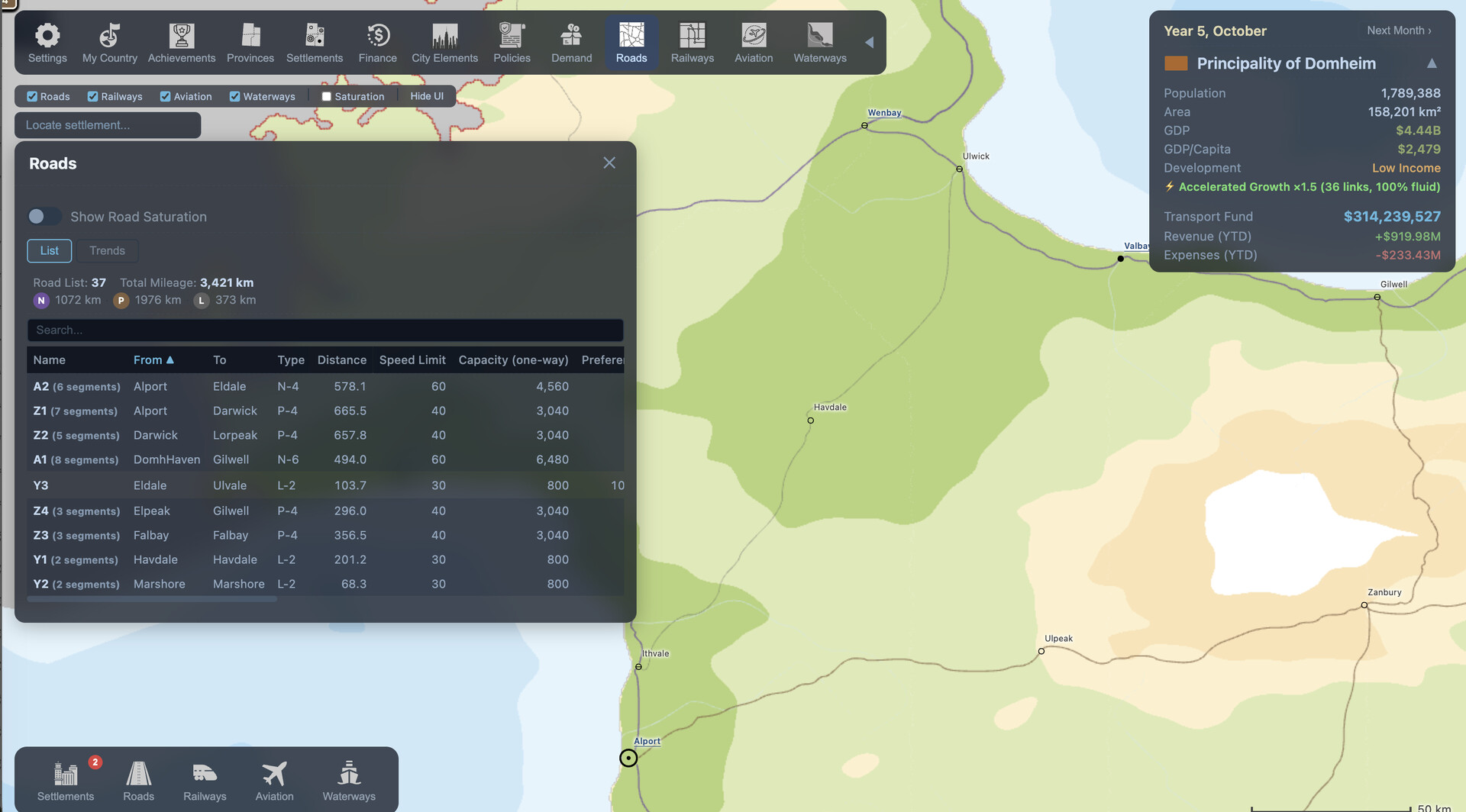Collapse the Principality of Domheim panel
Image resolution: width=1466 pixels, height=812 pixels.
pyautogui.click(x=1432, y=64)
